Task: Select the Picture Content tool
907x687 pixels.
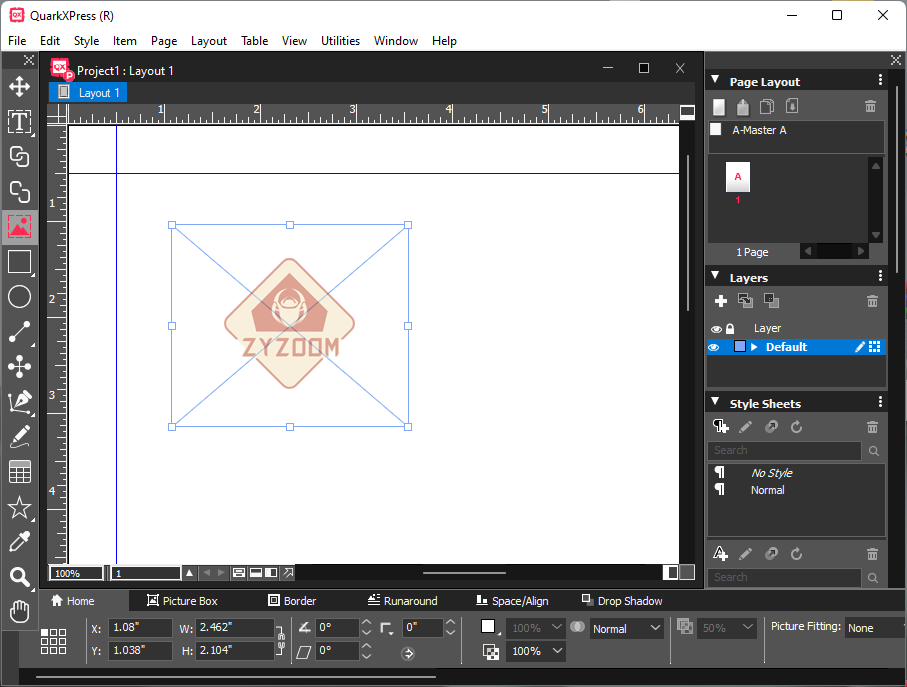Action: click(x=20, y=227)
